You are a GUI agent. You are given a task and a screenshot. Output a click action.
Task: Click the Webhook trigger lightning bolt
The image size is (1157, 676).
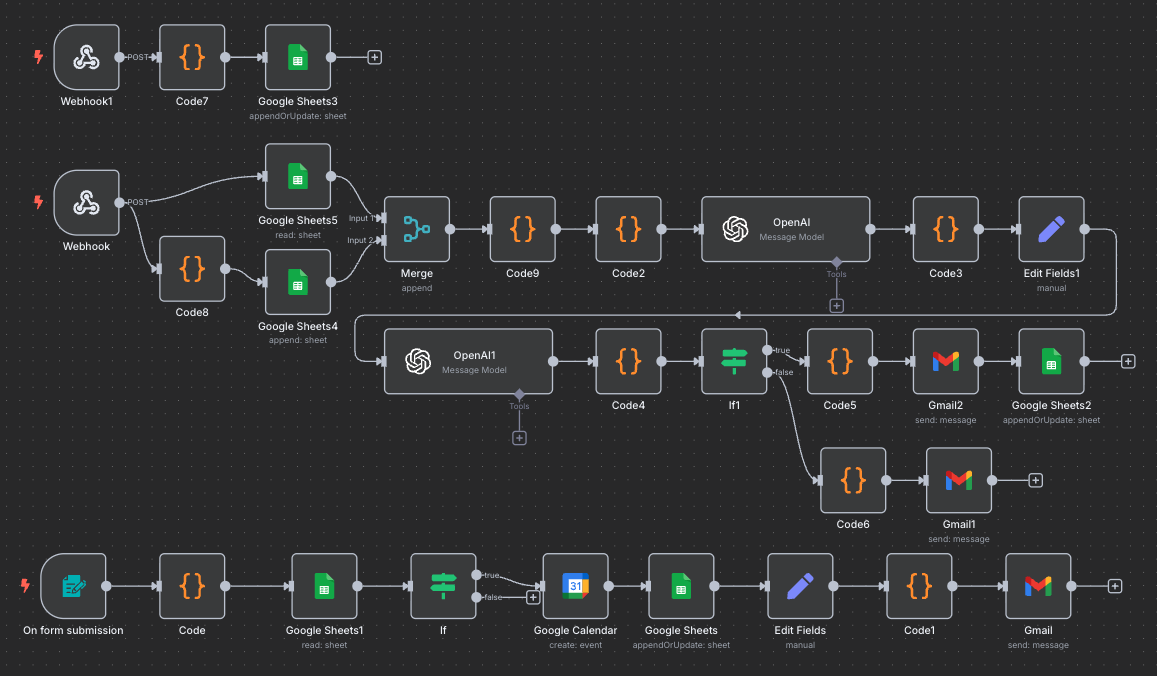point(38,202)
